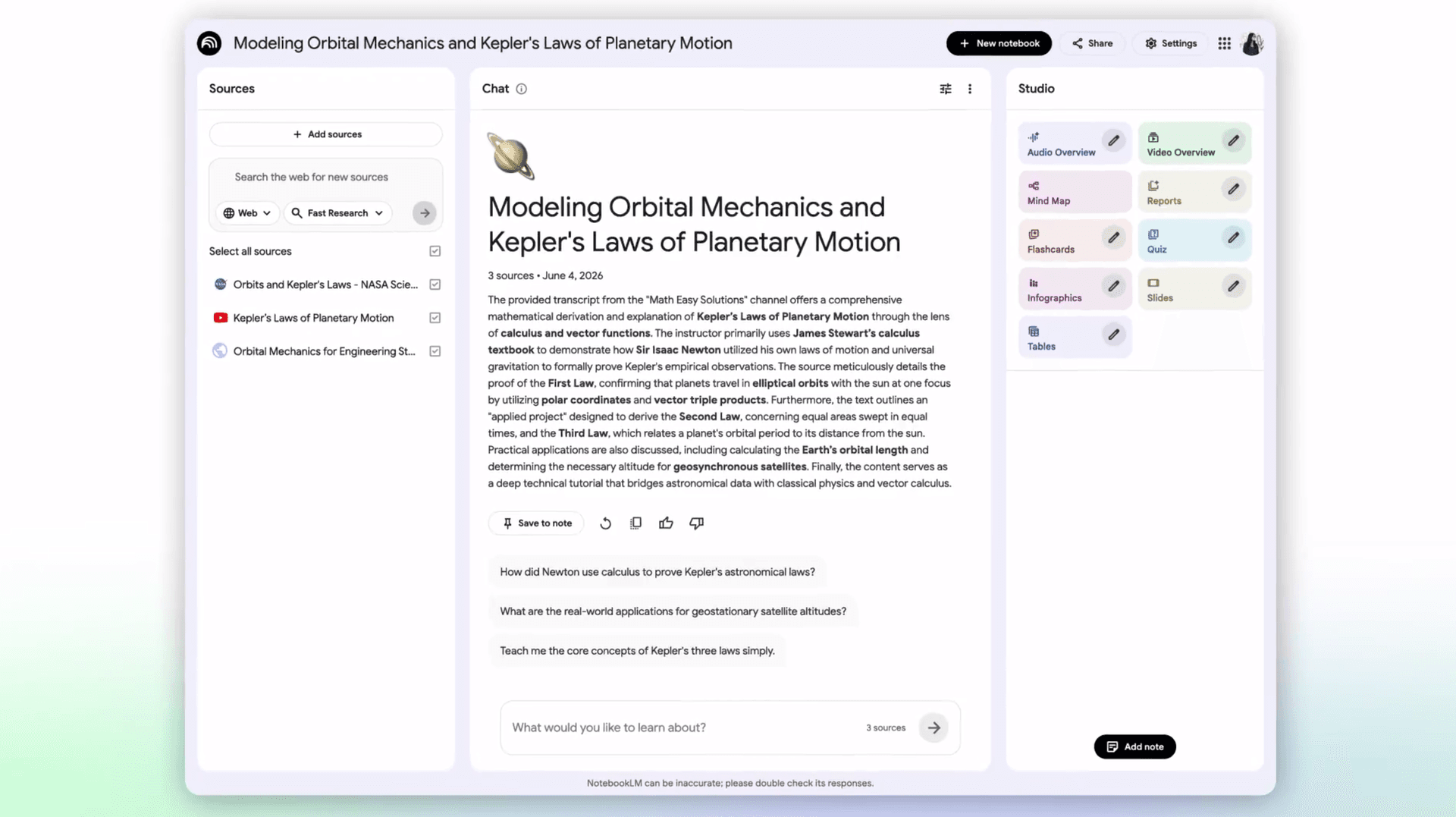The image size is (1456, 817).
Task: Copy the summary text
Action: (635, 523)
